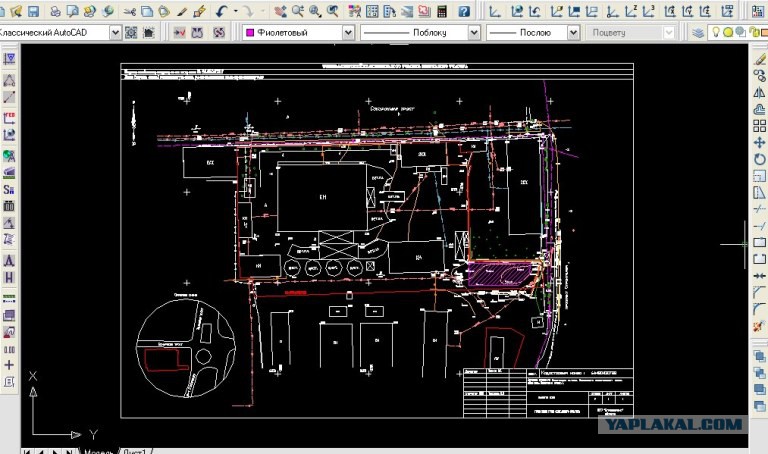This screenshot has height=454, width=768.
Task: Click the 'H' icon in the left toolbar
Action: (x=9, y=277)
